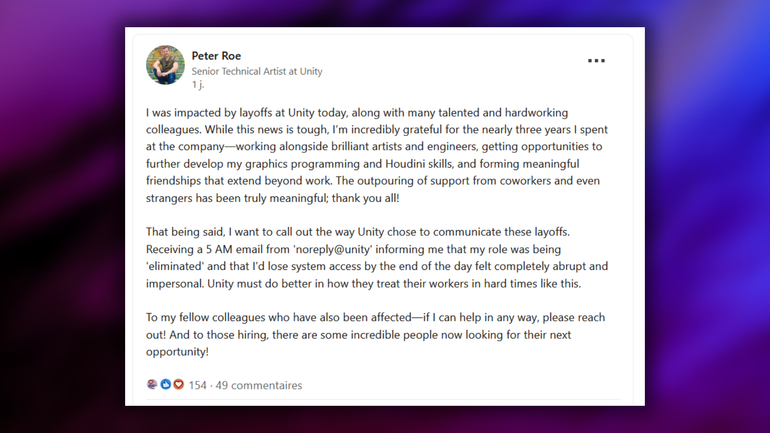The image size is (770, 433).
Task: Click the final word 'opportunity!' in the post
Action: point(177,351)
